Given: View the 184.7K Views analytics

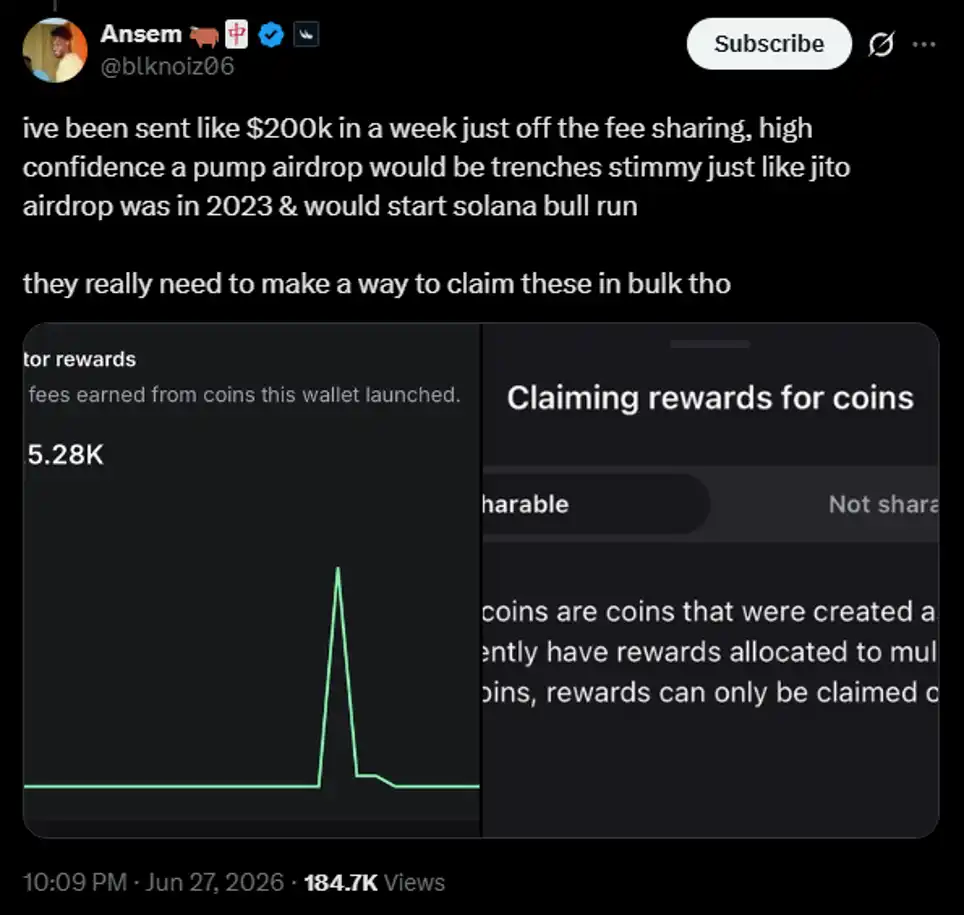Looking at the screenshot, I should coord(374,882).
